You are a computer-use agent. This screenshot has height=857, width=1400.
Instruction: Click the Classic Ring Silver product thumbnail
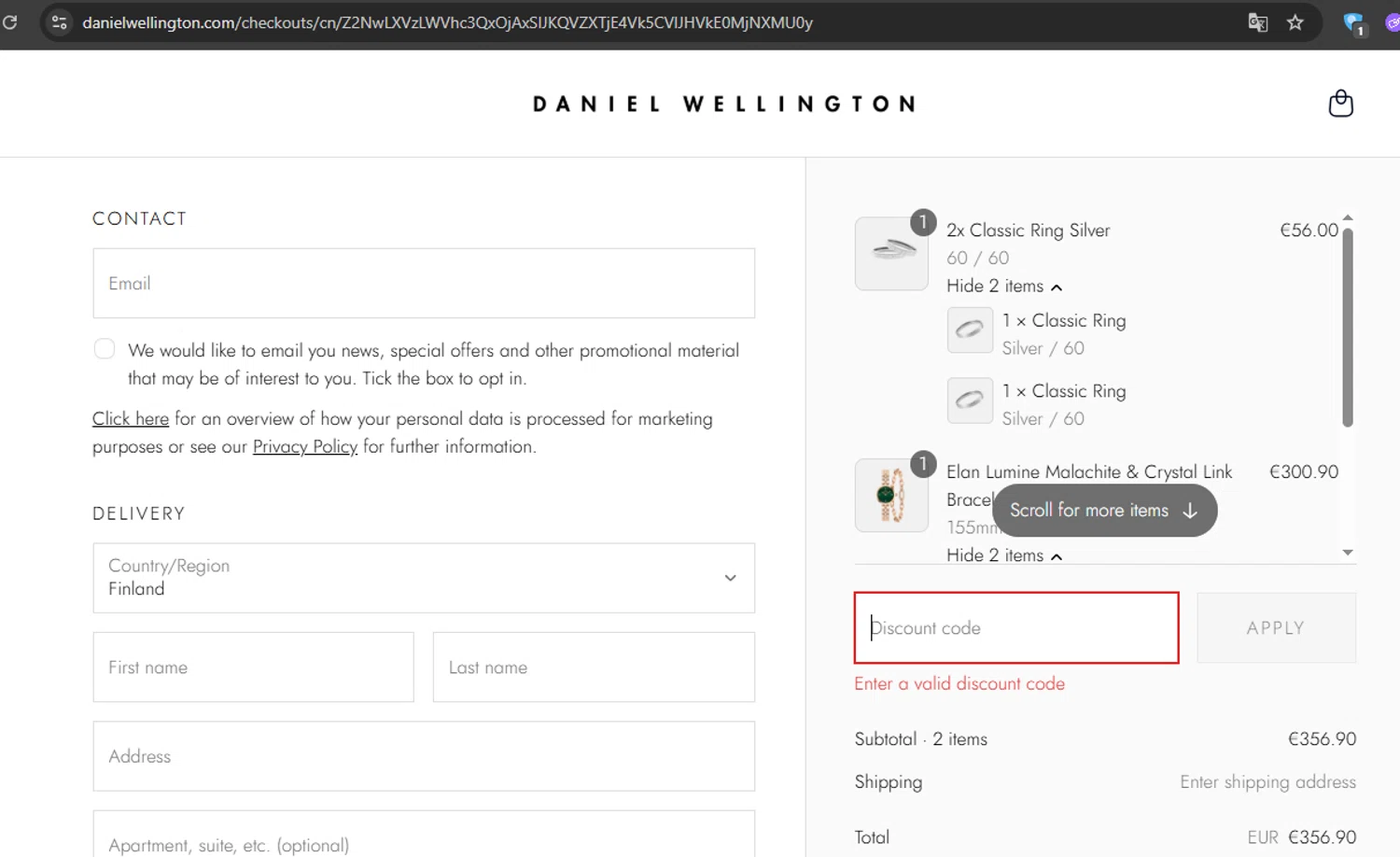[x=891, y=253]
